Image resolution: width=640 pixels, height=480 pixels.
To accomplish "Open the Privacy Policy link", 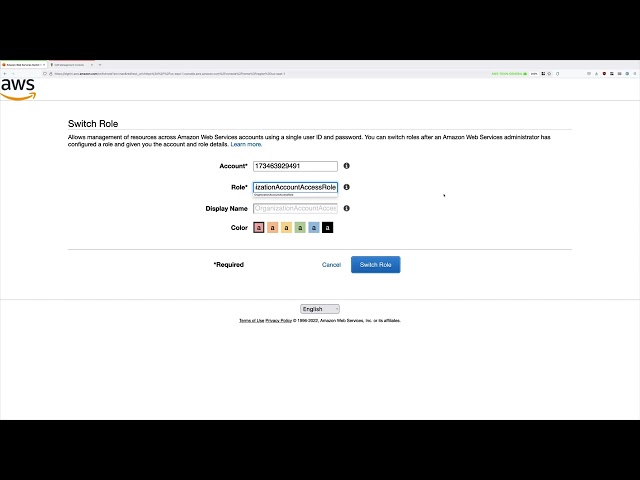I will 279,320.
